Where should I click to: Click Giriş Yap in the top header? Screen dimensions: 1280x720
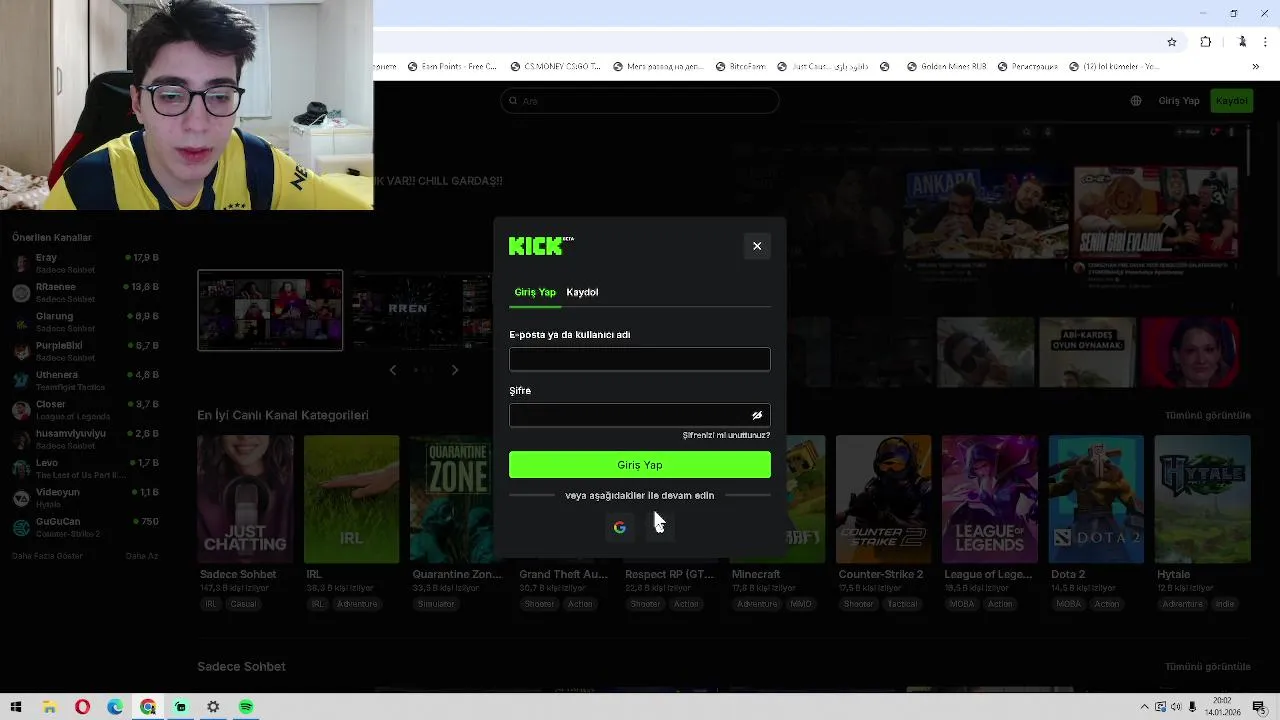(1179, 101)
